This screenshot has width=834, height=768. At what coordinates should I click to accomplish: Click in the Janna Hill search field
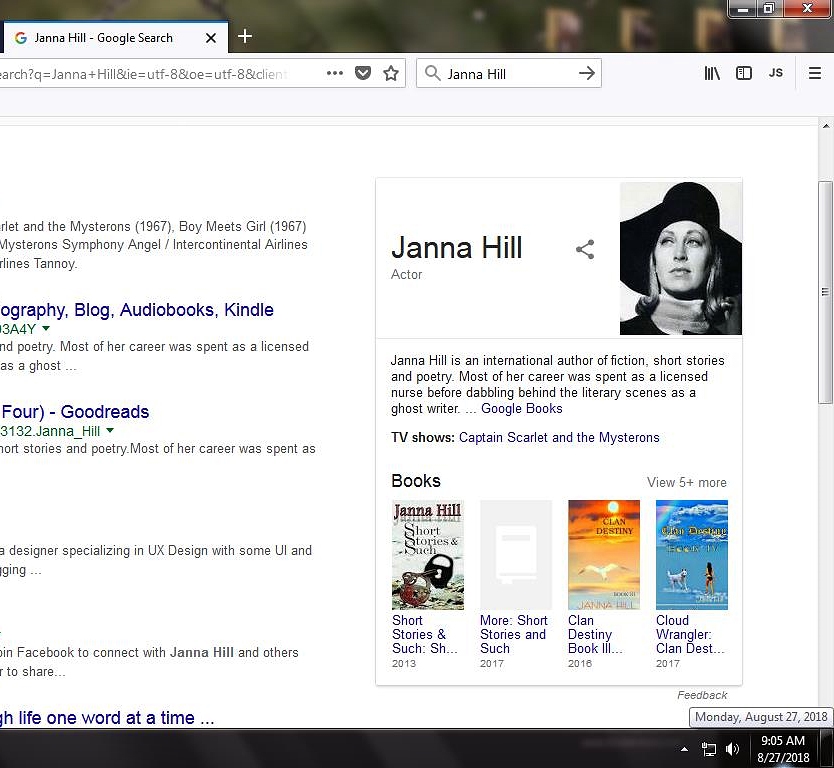click(500, 73)
